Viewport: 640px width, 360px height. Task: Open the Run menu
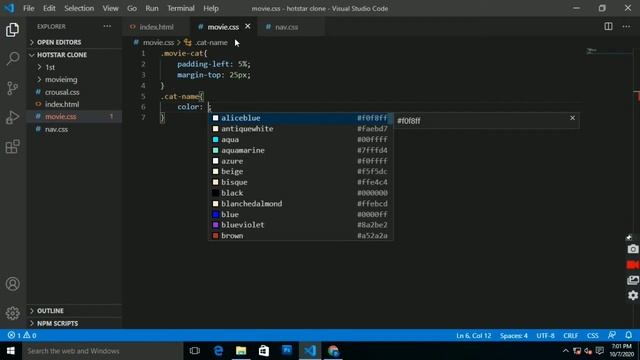[152, 8]
